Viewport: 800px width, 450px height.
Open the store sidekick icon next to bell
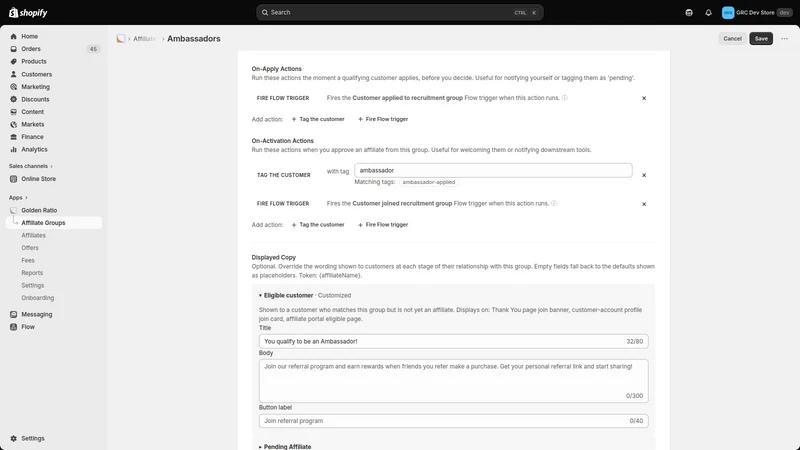pos(689,13)
